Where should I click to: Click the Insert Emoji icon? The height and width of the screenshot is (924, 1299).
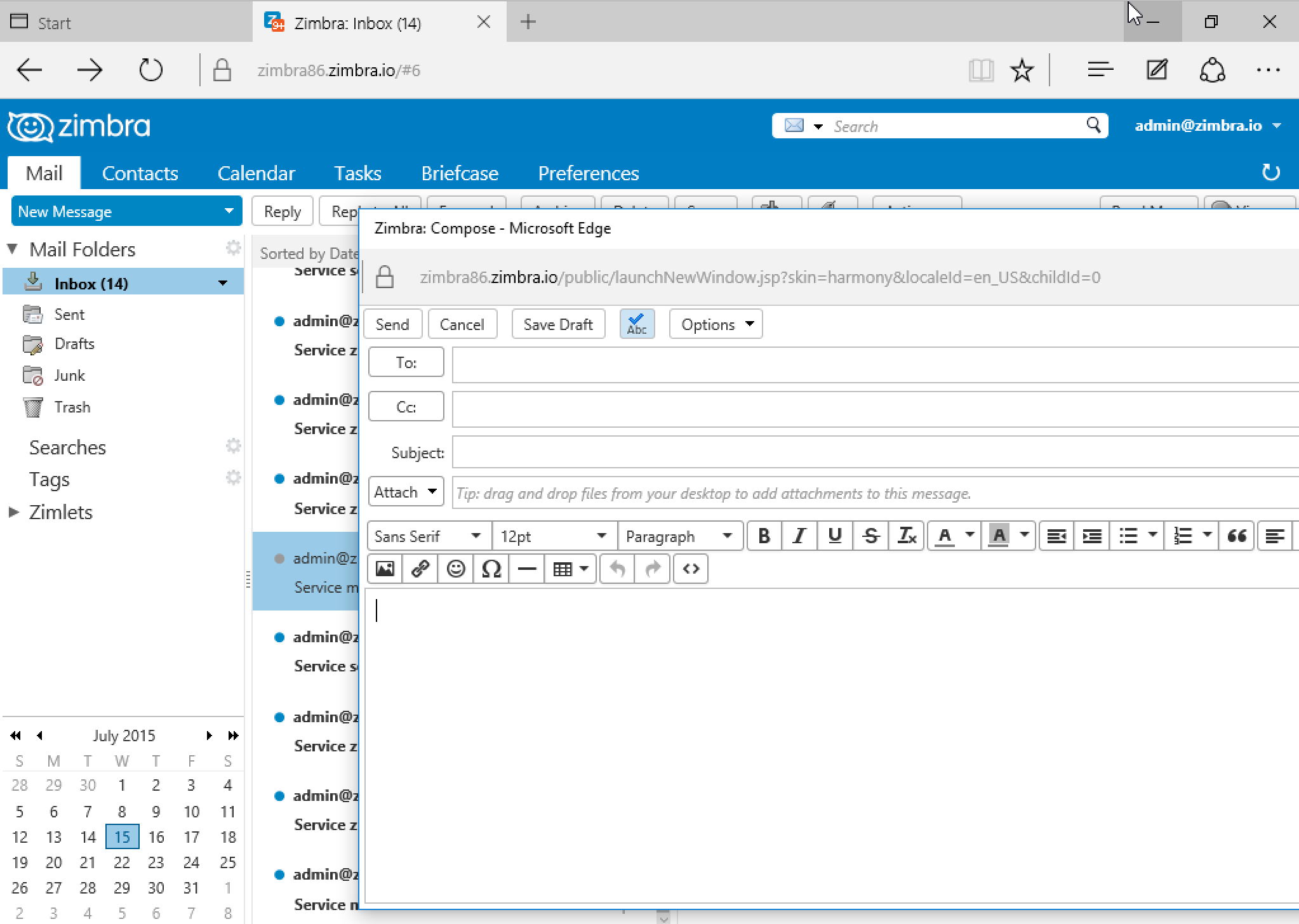pyautogui.click(x=456, y=569)
